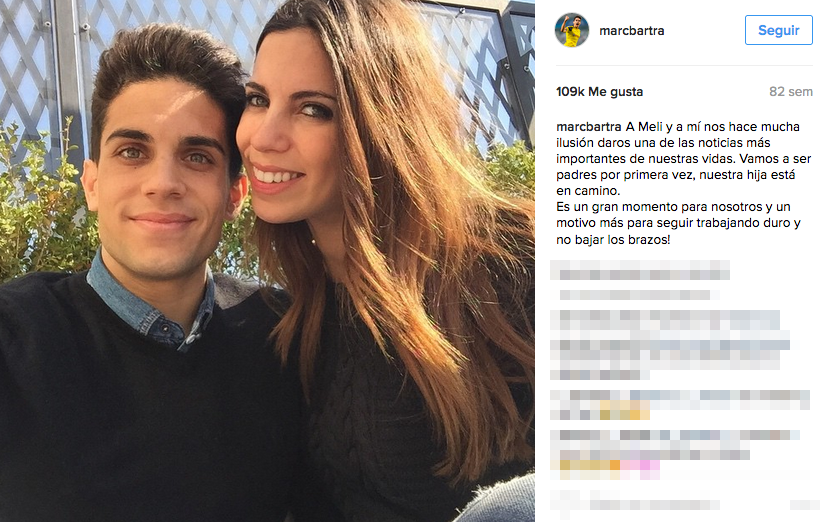Open marcbartra's profile avatar
Viewport: 830px width, 522px height.
pos(572,30)
